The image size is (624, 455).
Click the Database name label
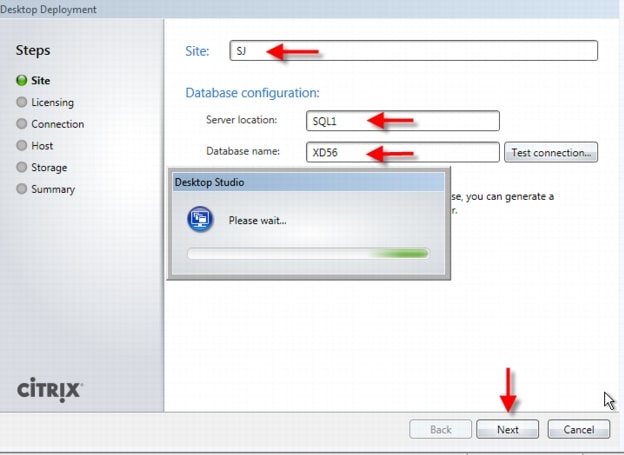pos(243,151)
